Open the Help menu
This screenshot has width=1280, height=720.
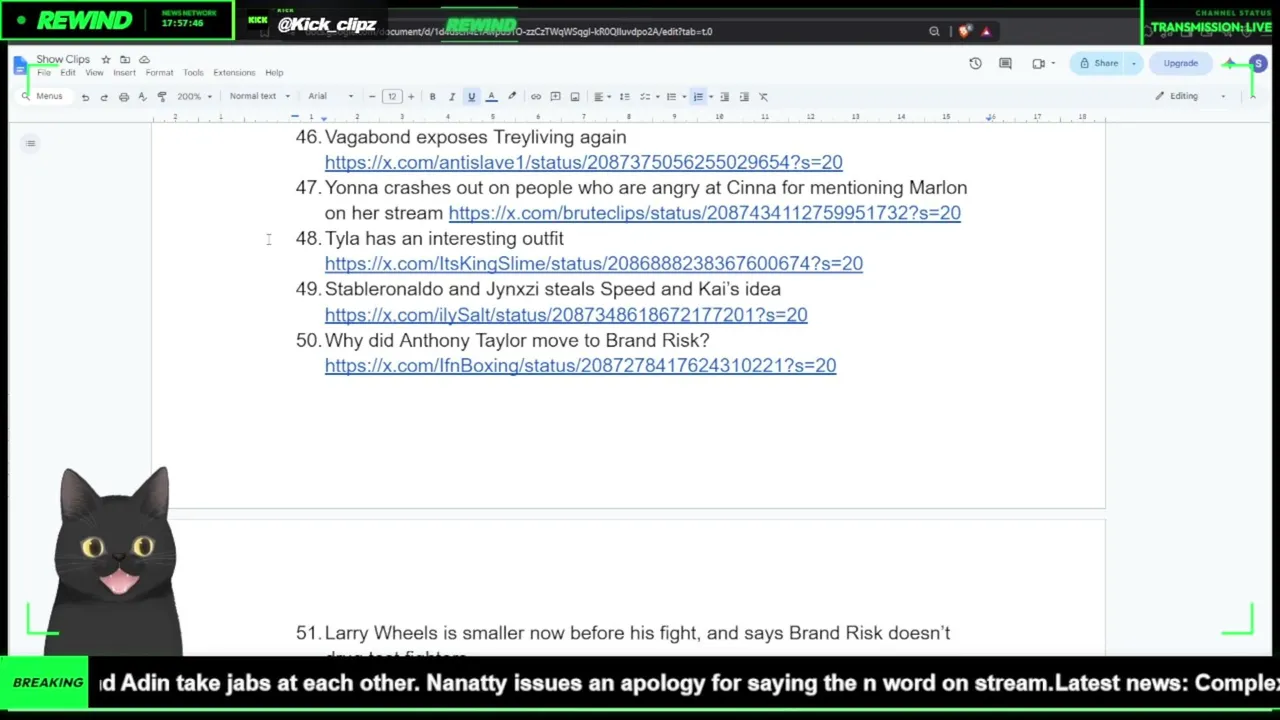pos(274,73)
